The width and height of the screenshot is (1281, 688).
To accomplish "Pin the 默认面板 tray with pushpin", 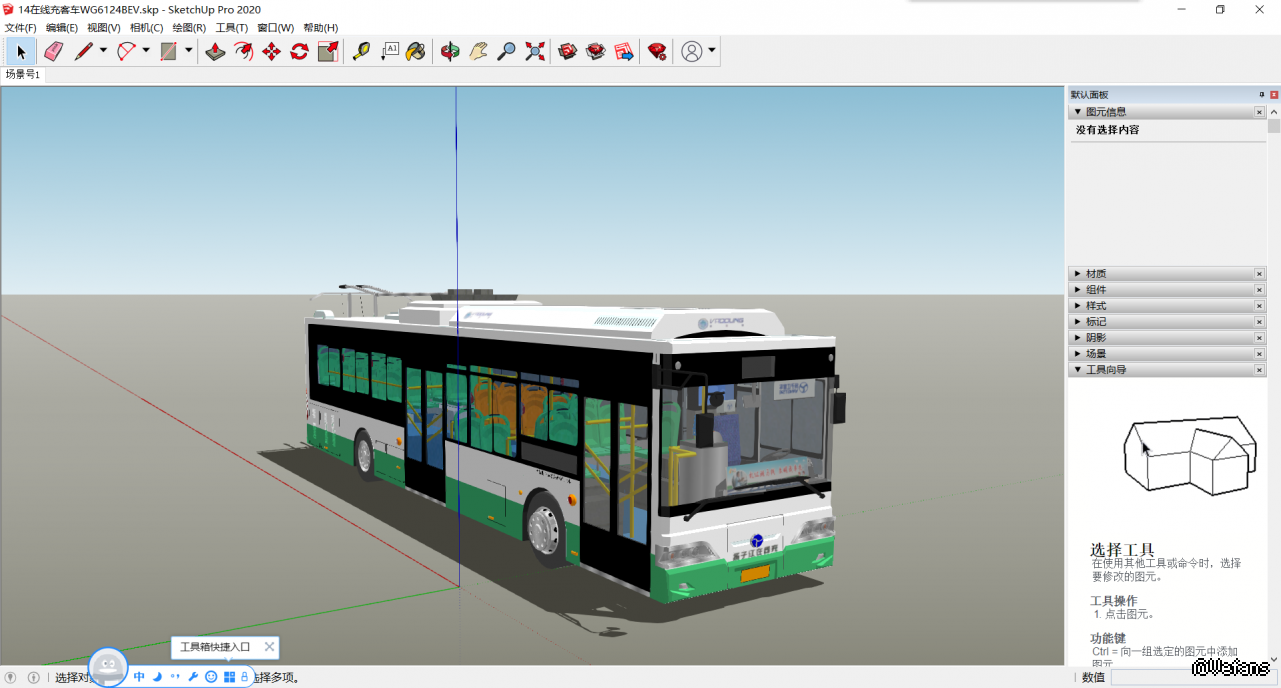I will [1262, 94].
